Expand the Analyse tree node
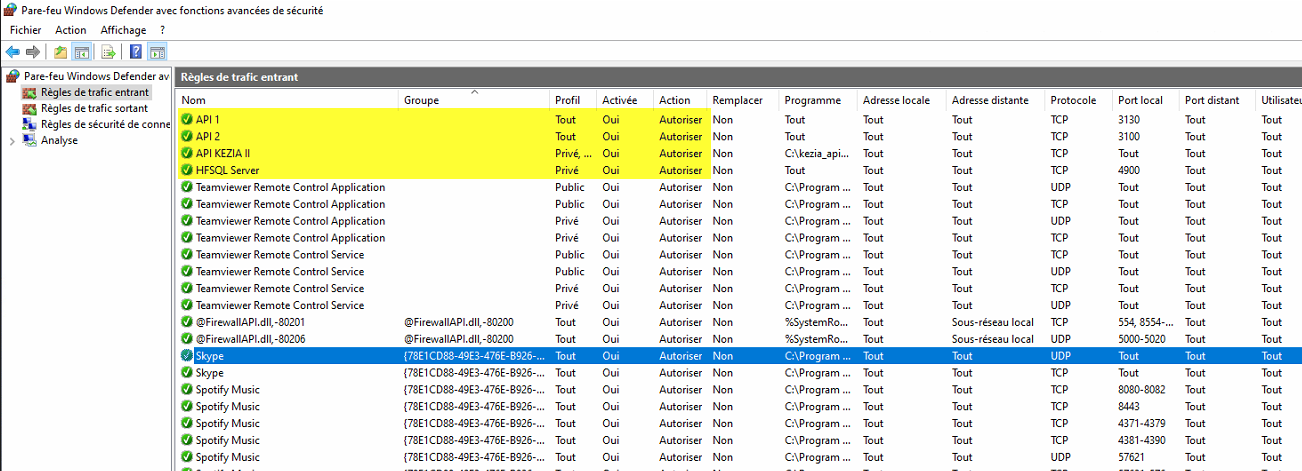Image resolution: width=1302 pixels, height=471 pixels. tap(12, 141)
